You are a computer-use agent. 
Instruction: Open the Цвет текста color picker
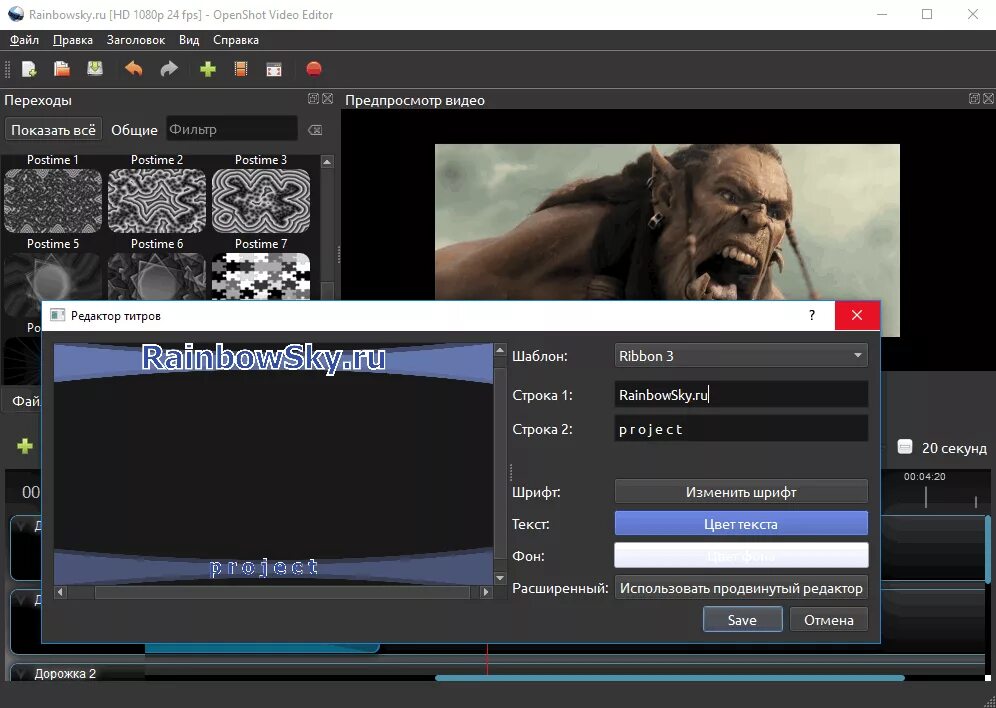pyautogui.click(x=741, y=524)
